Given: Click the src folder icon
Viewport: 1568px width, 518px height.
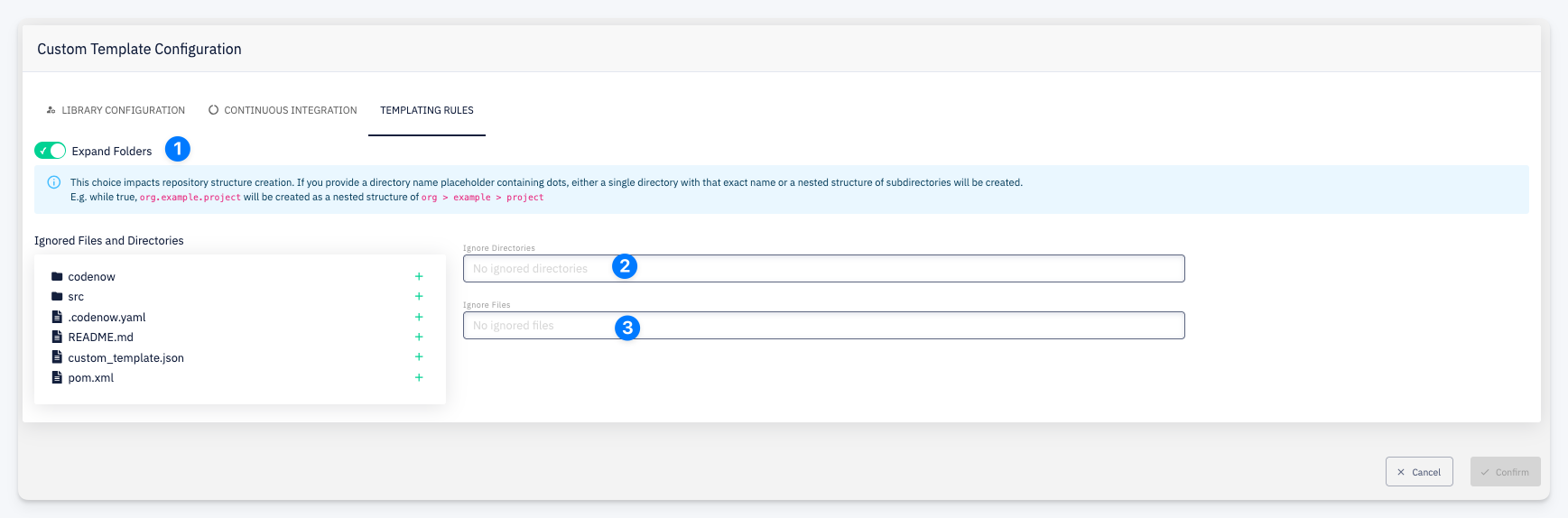Looking at the screenshot, I should click(57, 296).
